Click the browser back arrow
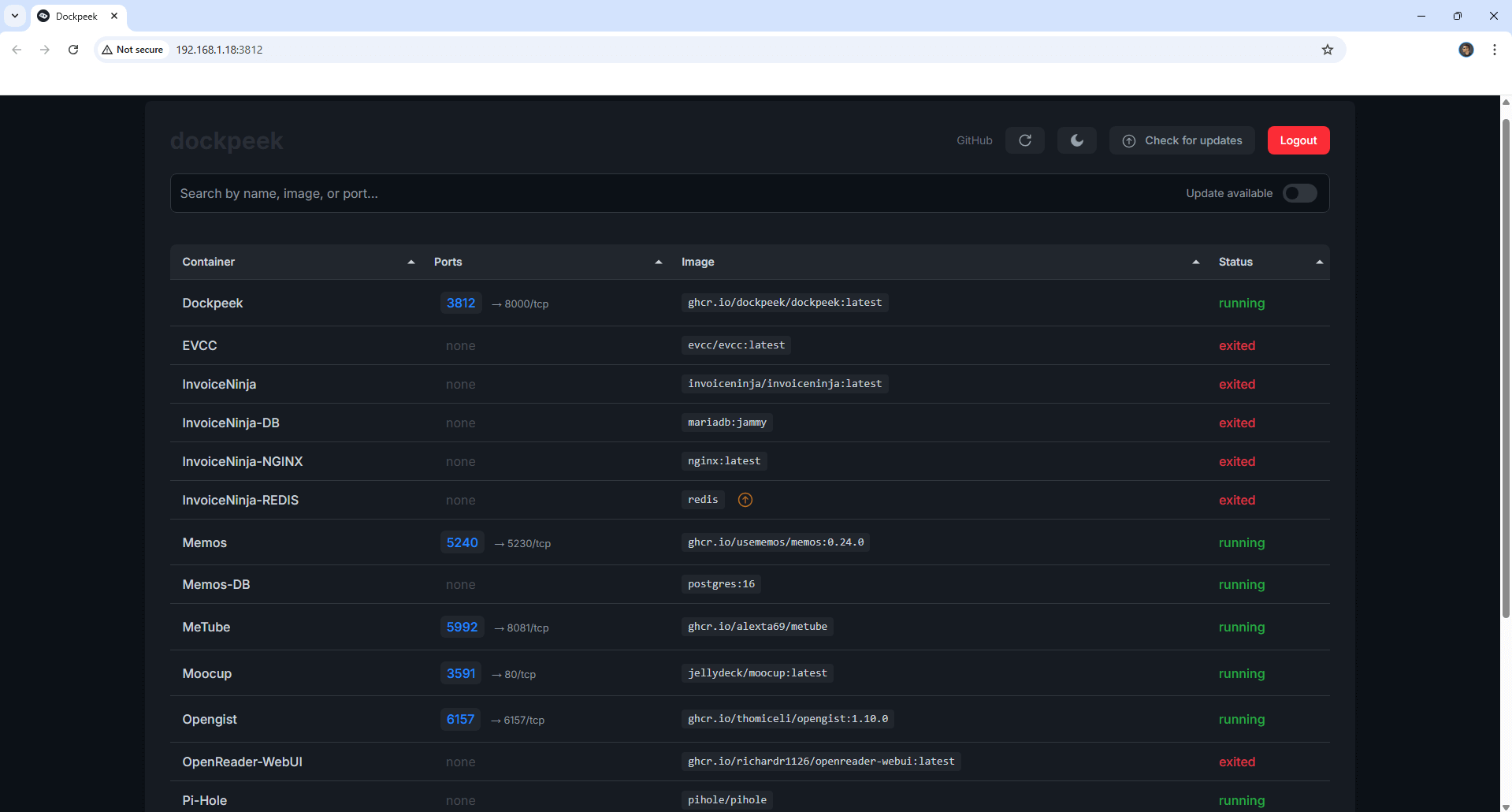 (17, 50)
